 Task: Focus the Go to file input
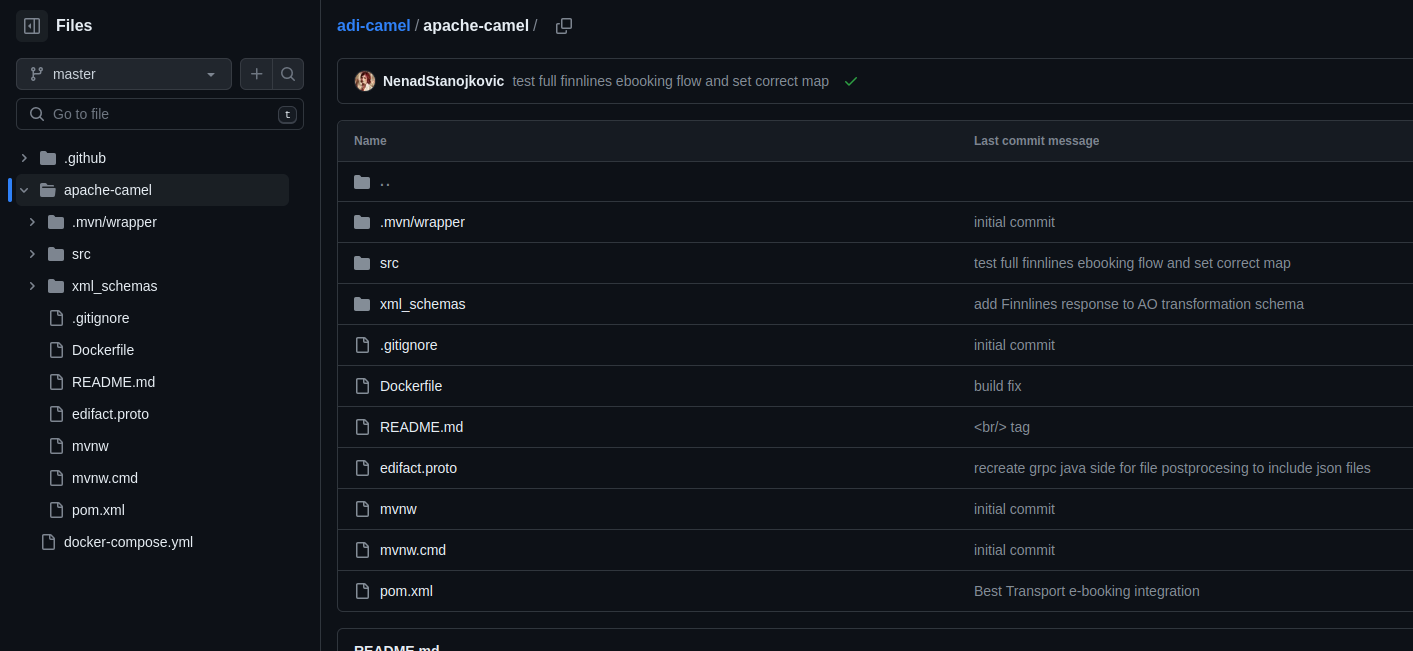[x=160, y=114]
